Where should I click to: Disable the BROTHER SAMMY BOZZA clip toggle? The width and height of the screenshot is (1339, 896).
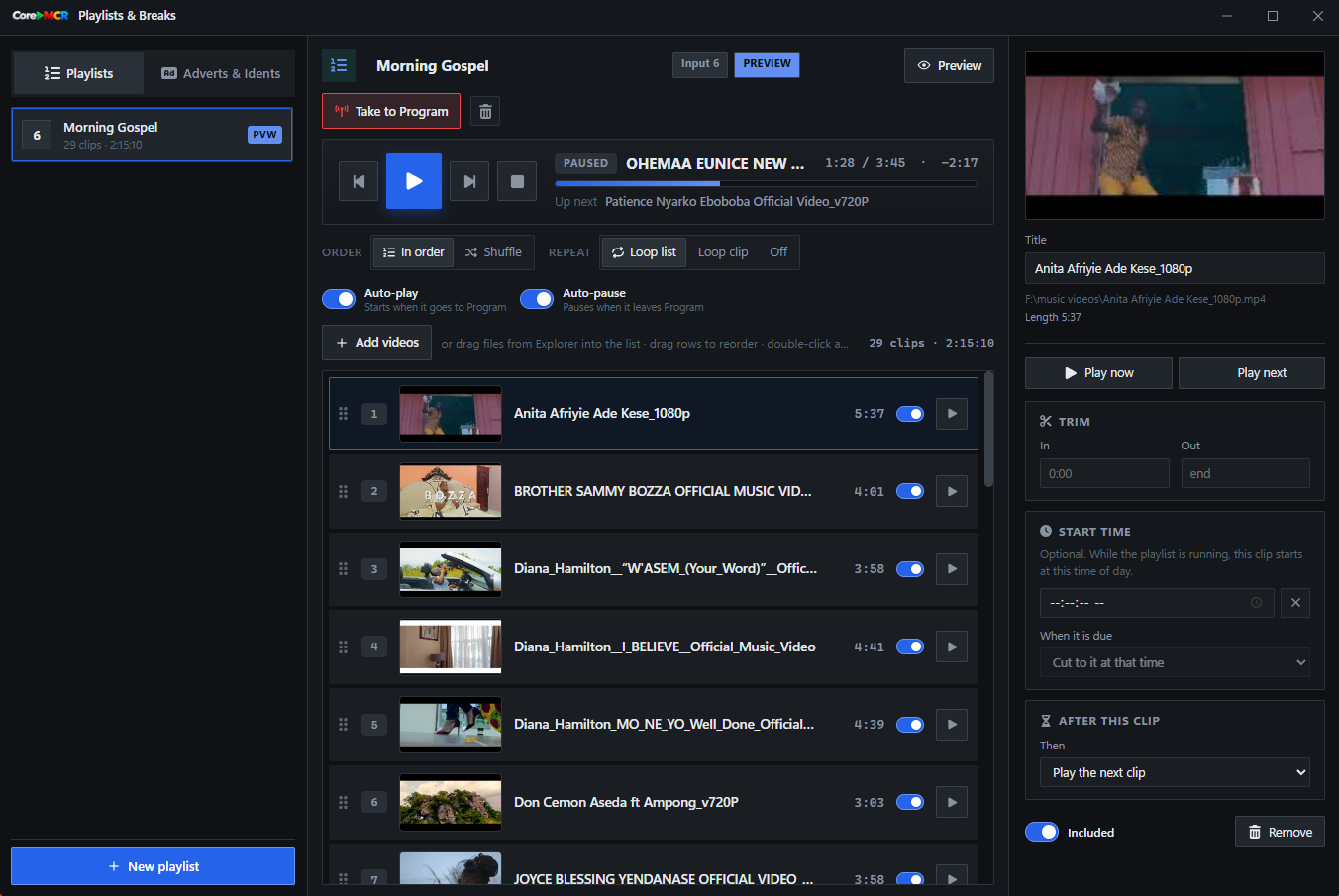pyautogui.click(x=910, y=491)
